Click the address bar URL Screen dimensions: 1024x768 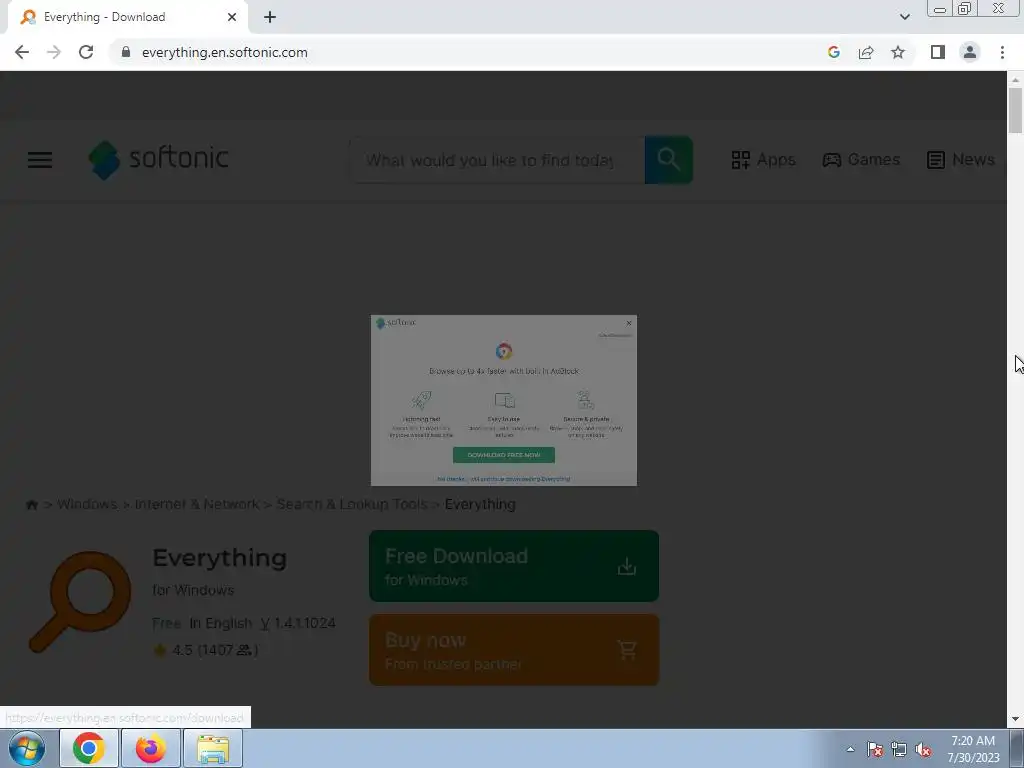point(225,52)
